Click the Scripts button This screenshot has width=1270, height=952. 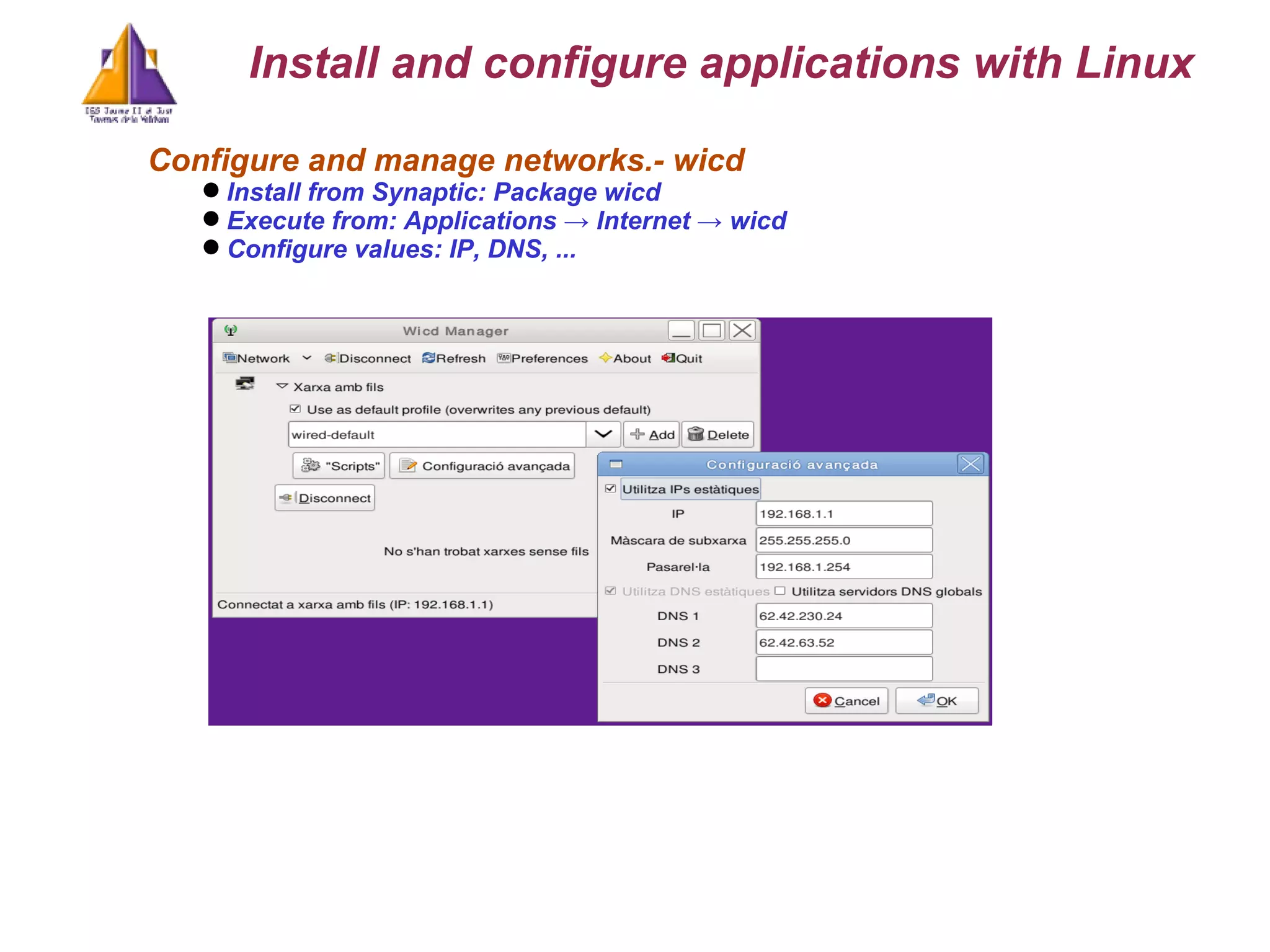pyautogui.click(x=339, y=466)
